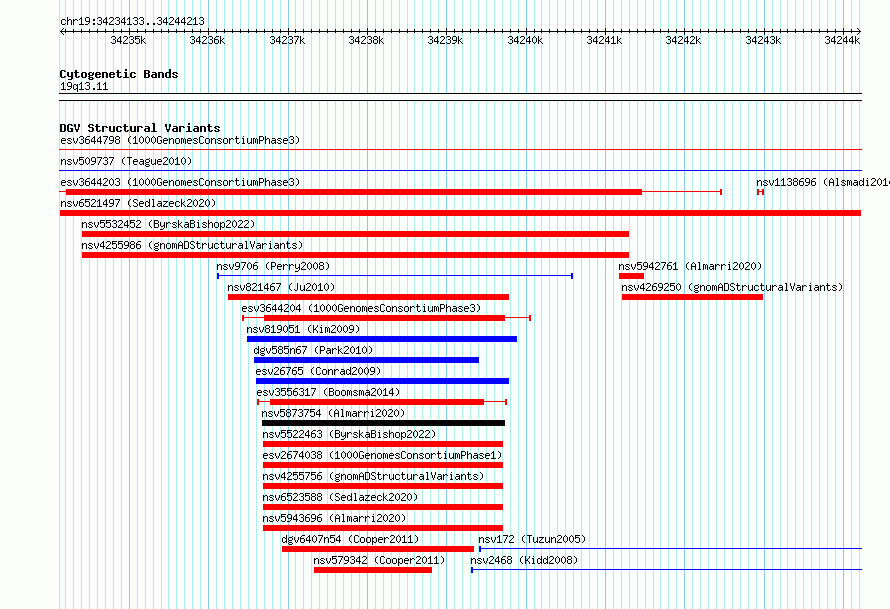The height and width of the screenshot is (609, 890).
Task: Click the esv26765 (Conrad2009) blue bar
Action: 383,381
